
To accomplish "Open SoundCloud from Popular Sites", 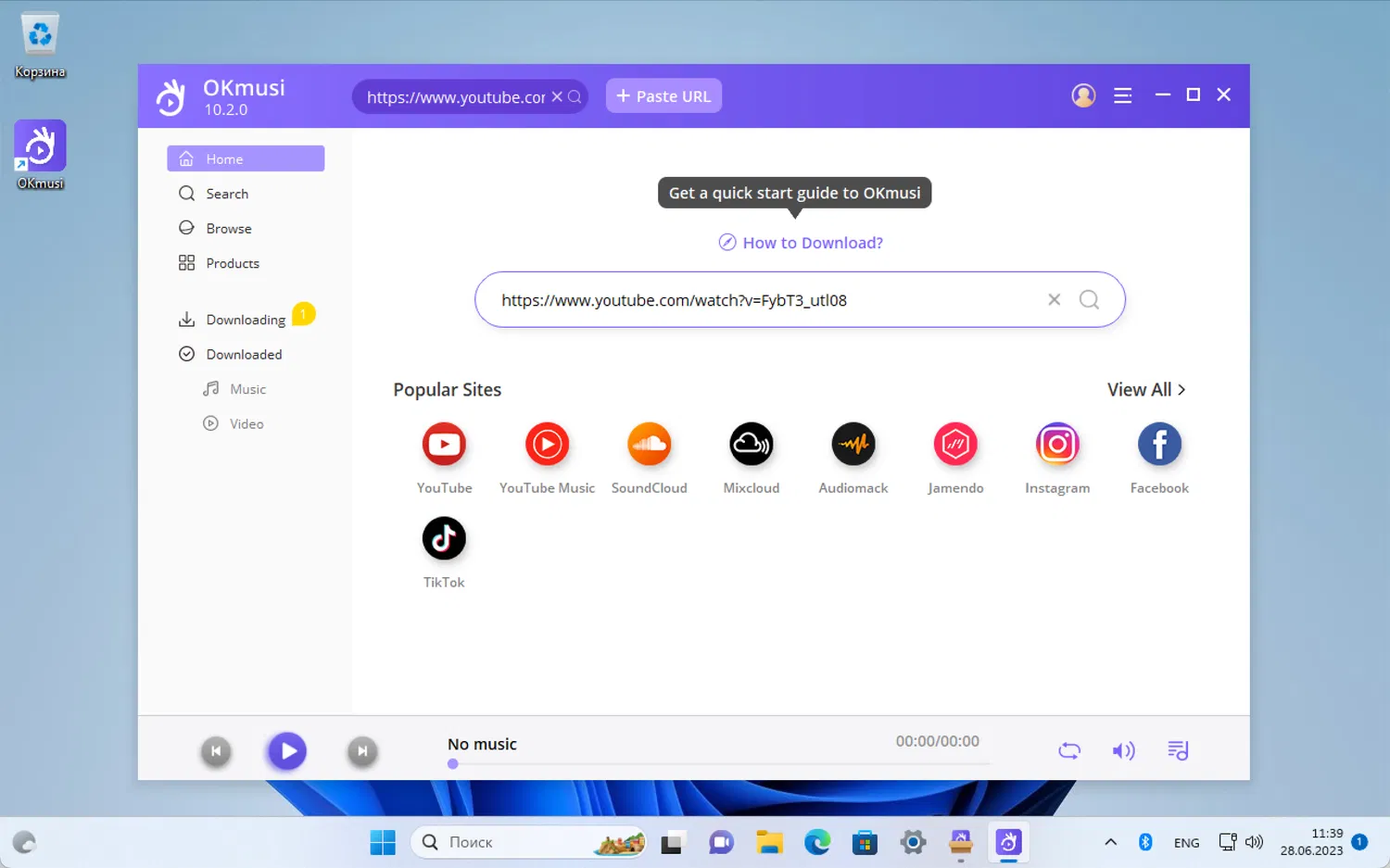I will 649,445.
